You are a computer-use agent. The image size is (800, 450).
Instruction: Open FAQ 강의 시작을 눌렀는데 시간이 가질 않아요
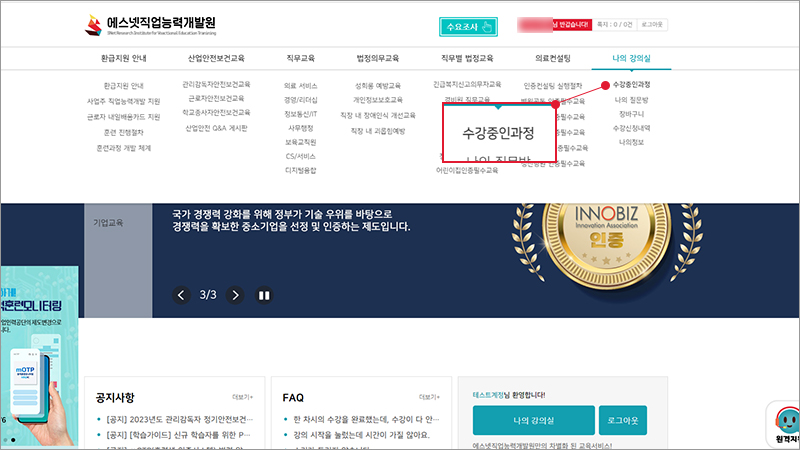click(x=362, y=435)
